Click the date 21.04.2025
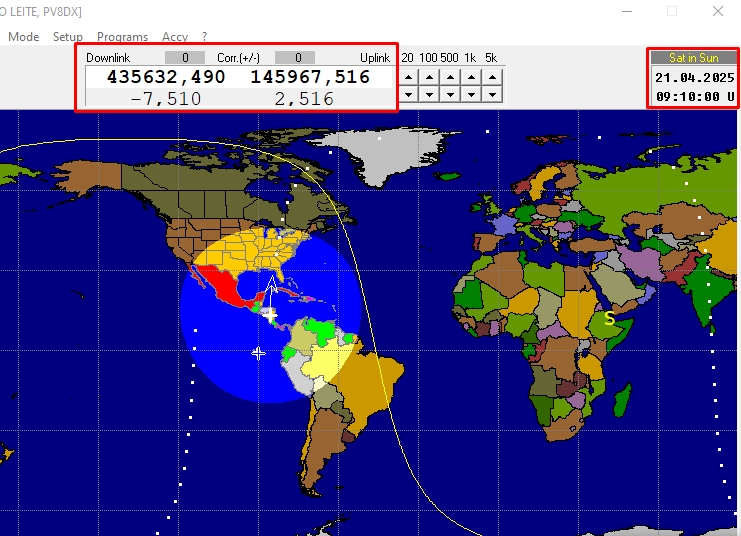This screenshot has height=536, width=741. point(694,78)
